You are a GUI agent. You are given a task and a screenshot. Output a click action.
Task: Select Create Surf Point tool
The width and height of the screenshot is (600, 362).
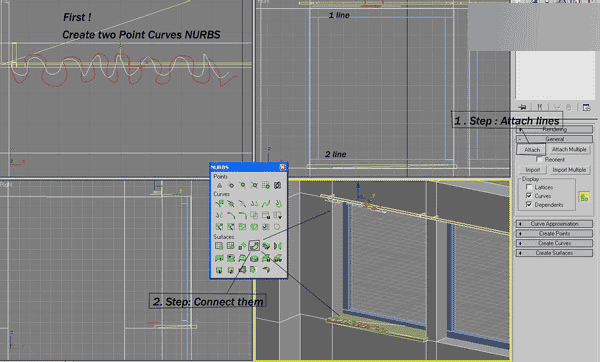(266, 185)
